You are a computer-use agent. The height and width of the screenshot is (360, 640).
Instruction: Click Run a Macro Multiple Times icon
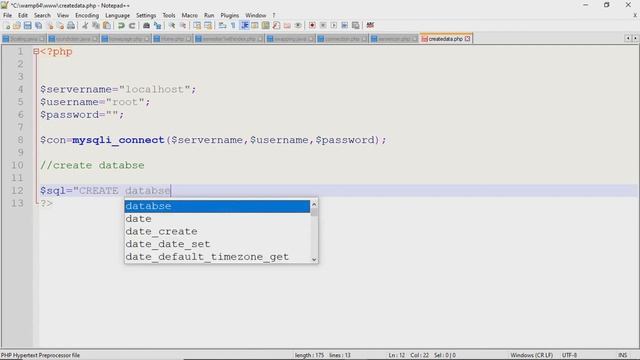click(344, 26)
